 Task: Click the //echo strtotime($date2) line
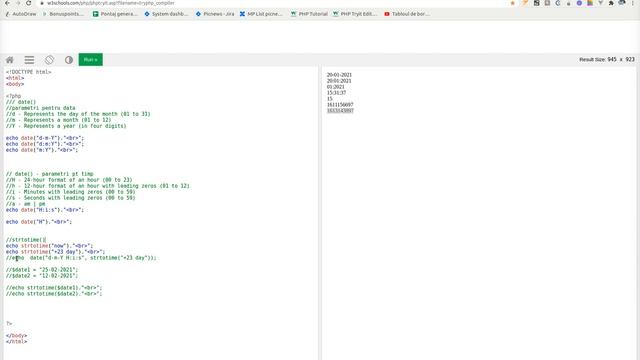click(x=54, y=293)
